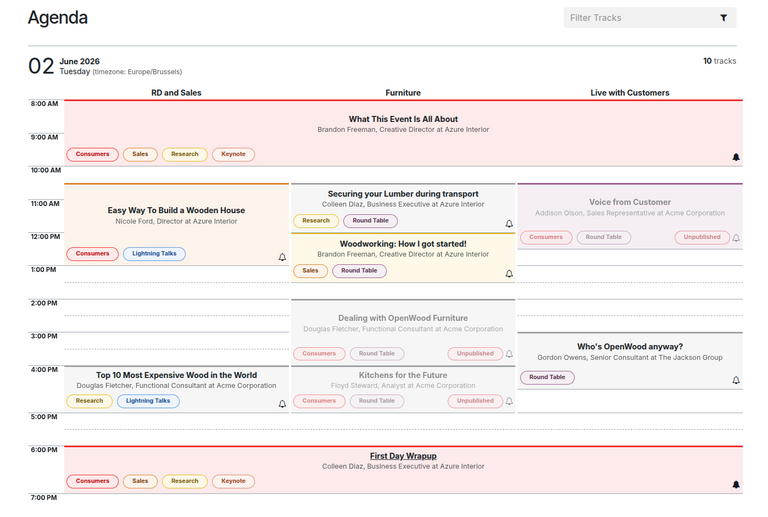Click Round Table tag on Voice from Customer
This screenshot has height=517, width=768.
point(603,237)
